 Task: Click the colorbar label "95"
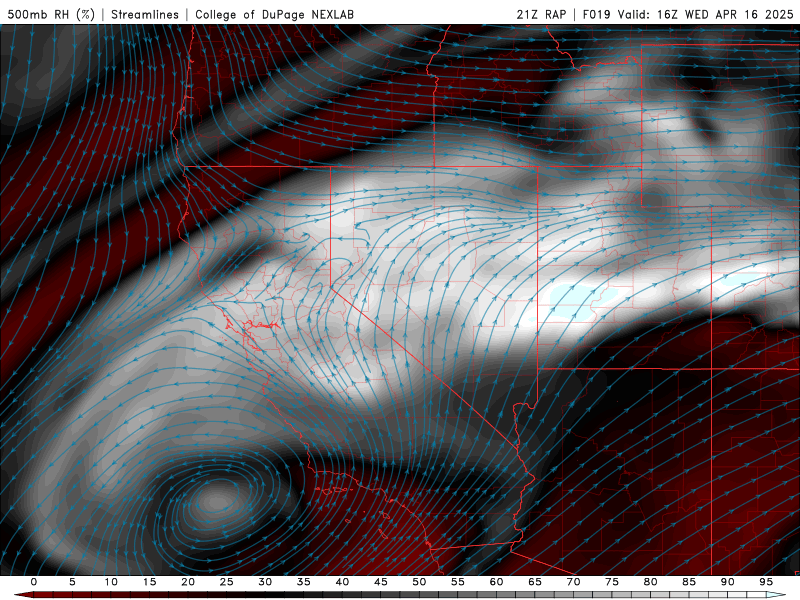coord(766,582)
